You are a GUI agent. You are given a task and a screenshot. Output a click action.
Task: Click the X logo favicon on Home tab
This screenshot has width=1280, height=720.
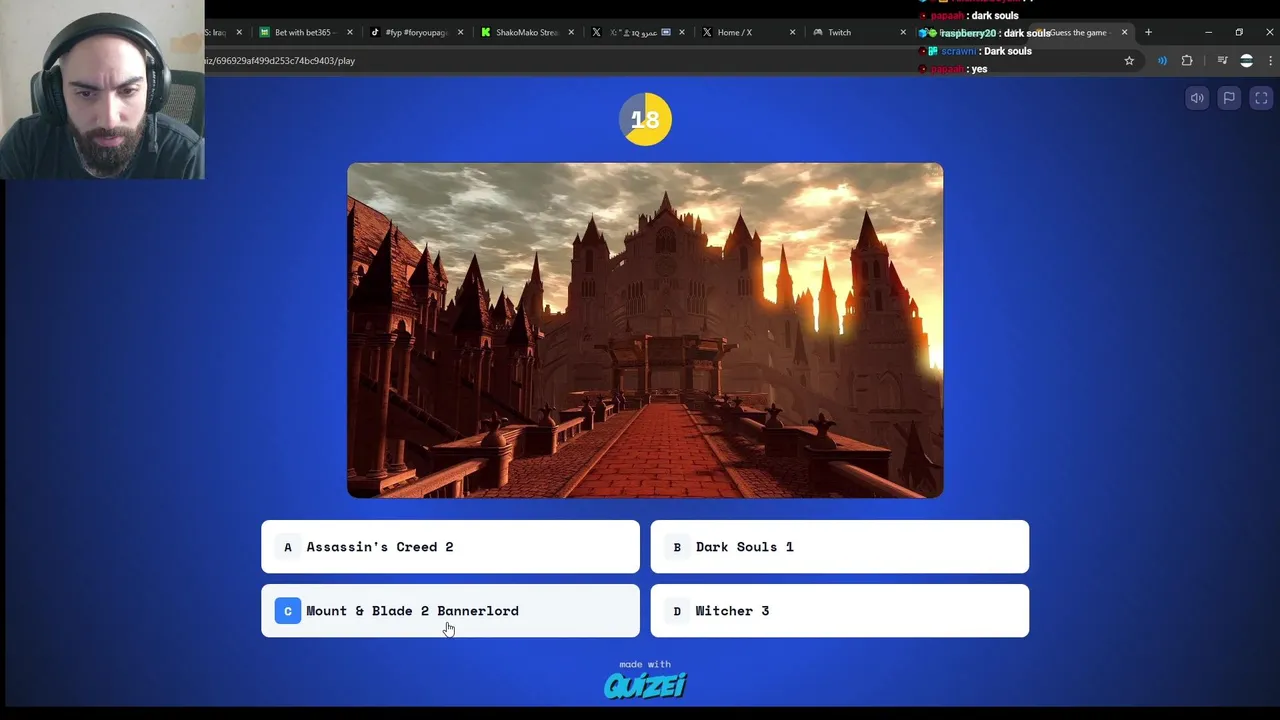pyautogui.click(x=707, y=32)
